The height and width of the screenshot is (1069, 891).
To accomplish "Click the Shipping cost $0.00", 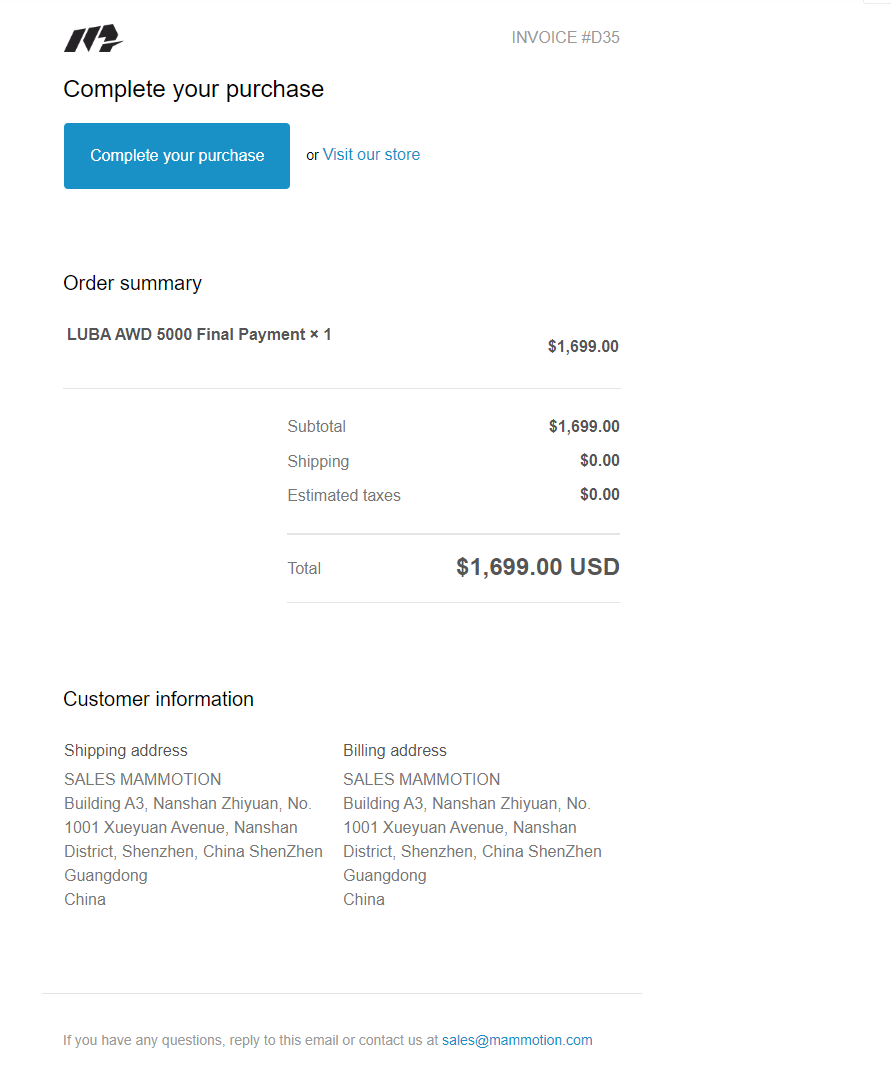I will click(x=599, y=460).
